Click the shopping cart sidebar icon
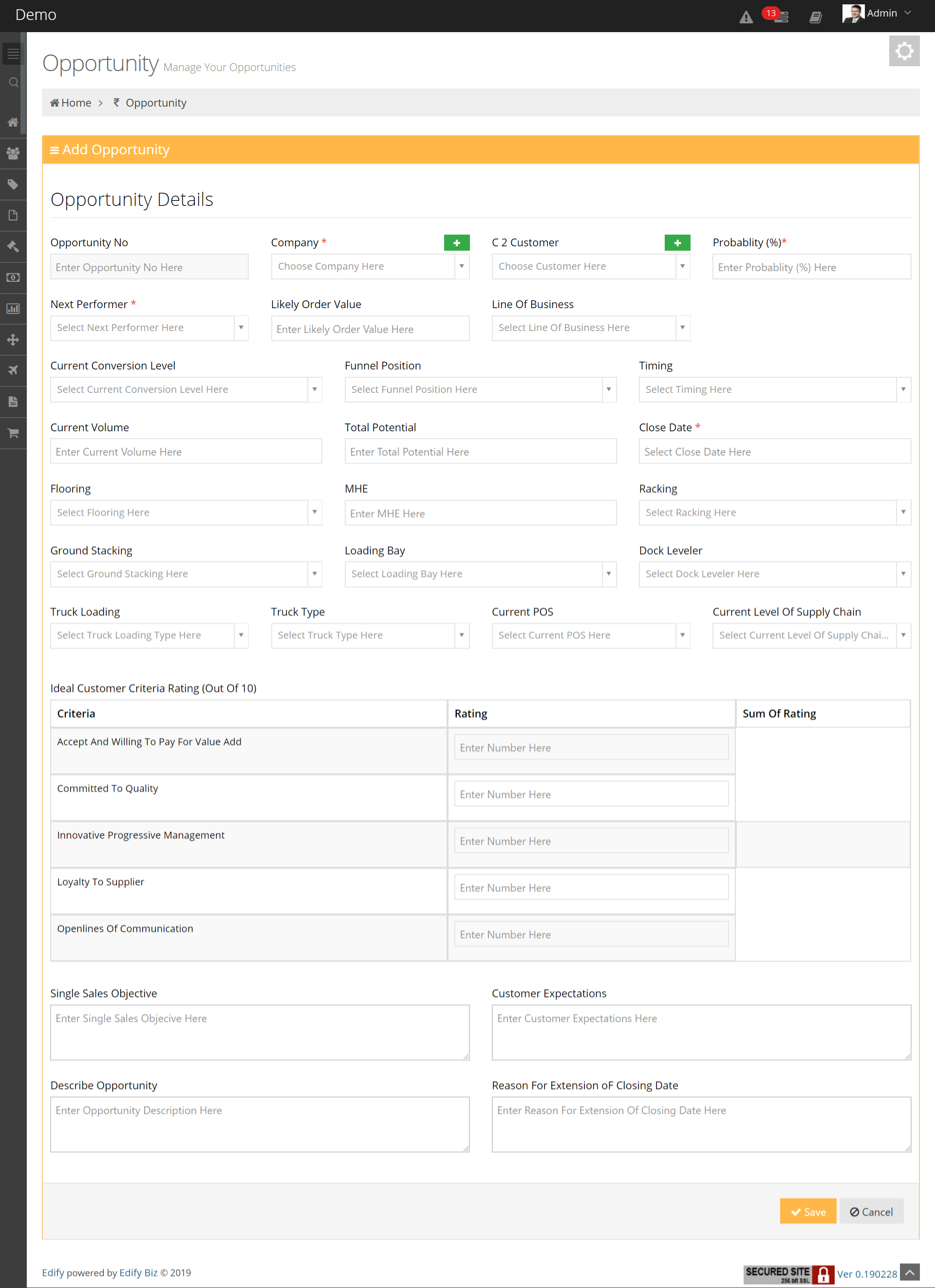The height and width of the screenshot is (1288, 935). pyautogui.click(x=13, y=433)
